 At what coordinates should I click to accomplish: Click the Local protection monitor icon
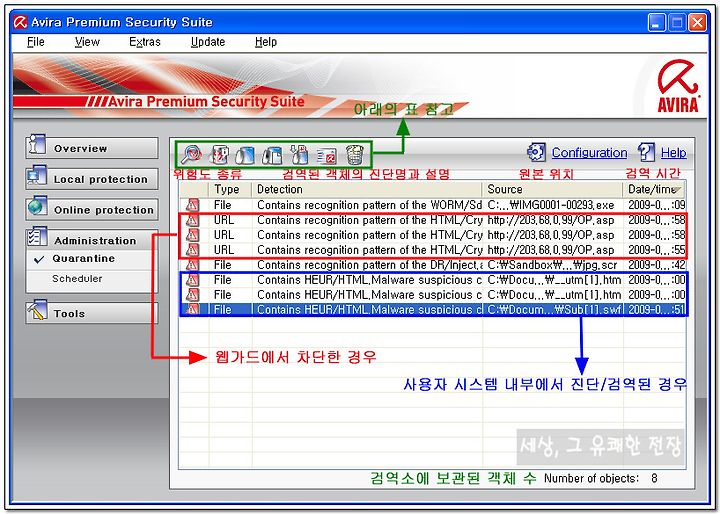click(x=37, y=176)
